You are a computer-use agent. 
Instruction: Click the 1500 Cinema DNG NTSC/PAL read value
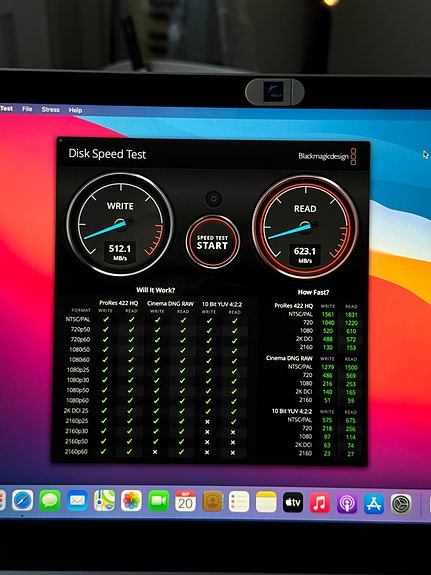point(351,367)
